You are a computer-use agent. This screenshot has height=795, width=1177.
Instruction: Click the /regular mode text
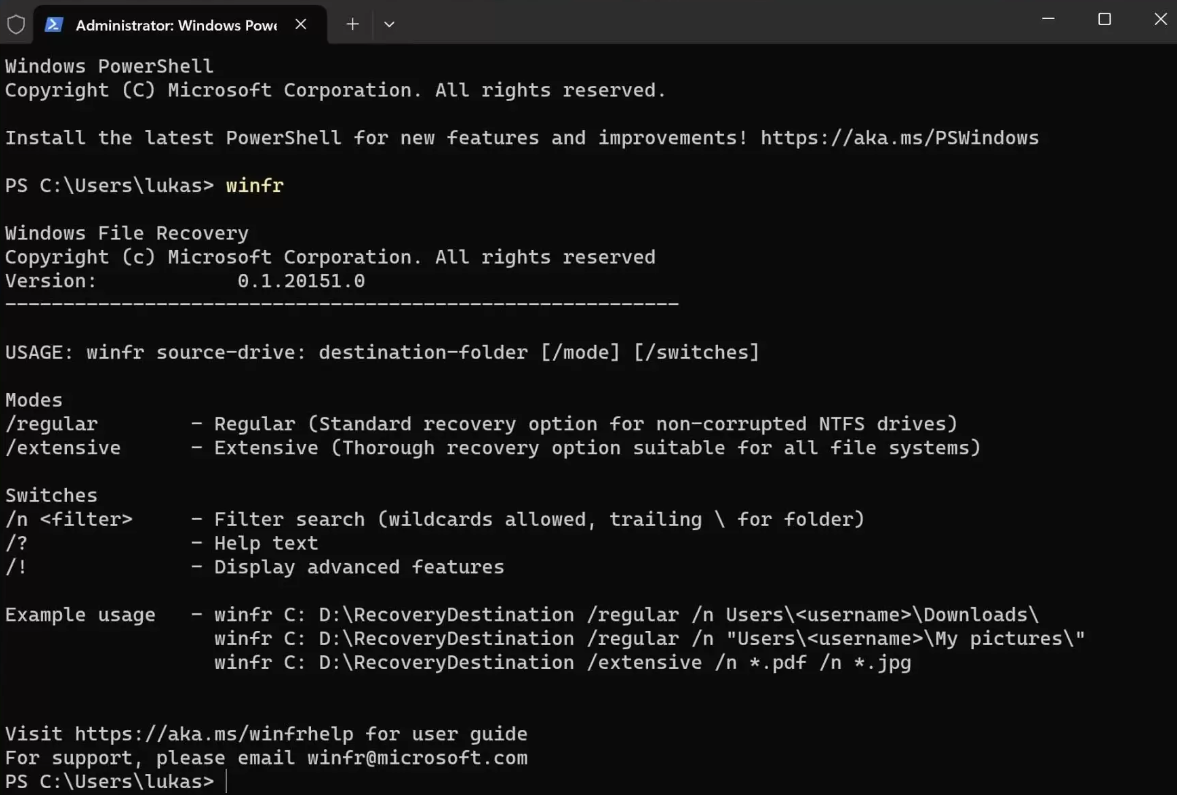[52, 424]
